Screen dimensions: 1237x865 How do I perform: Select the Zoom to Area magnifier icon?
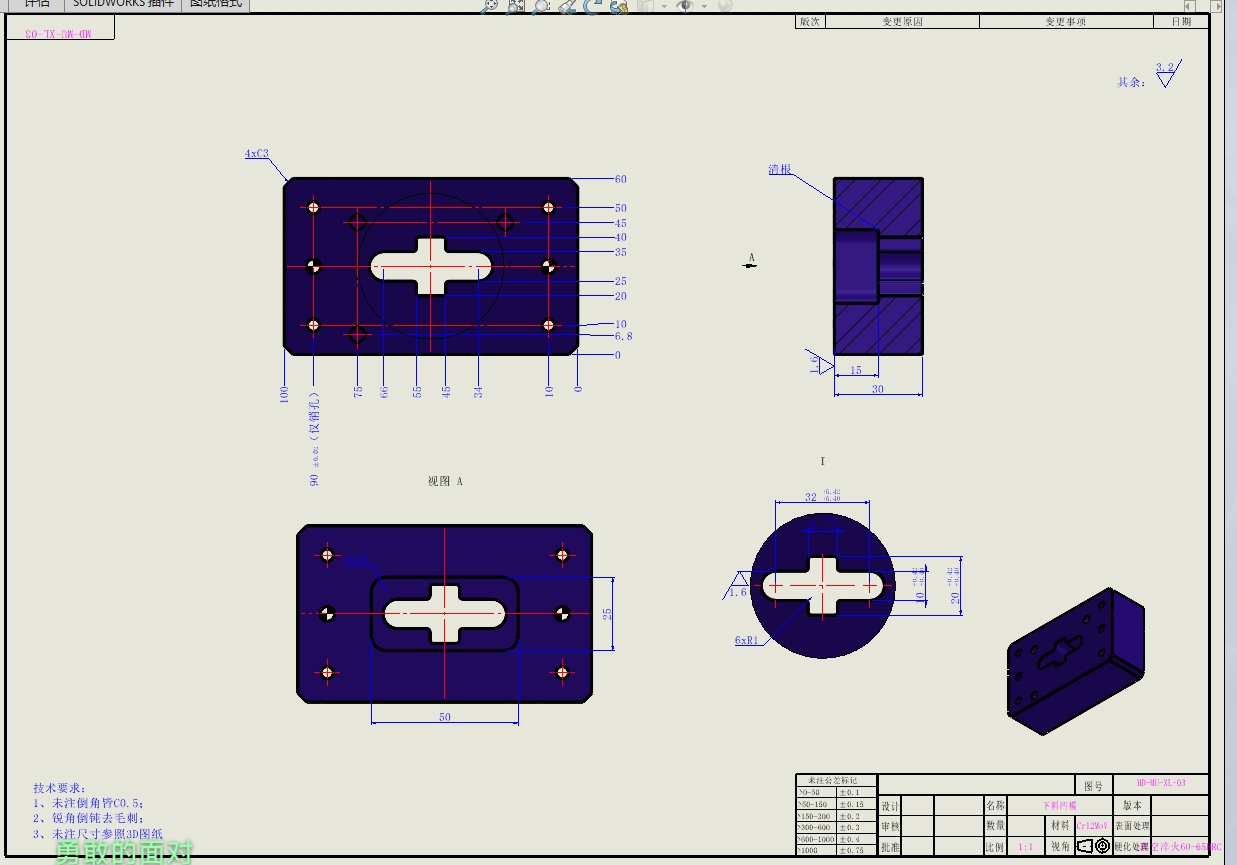(x=516, y=5)
